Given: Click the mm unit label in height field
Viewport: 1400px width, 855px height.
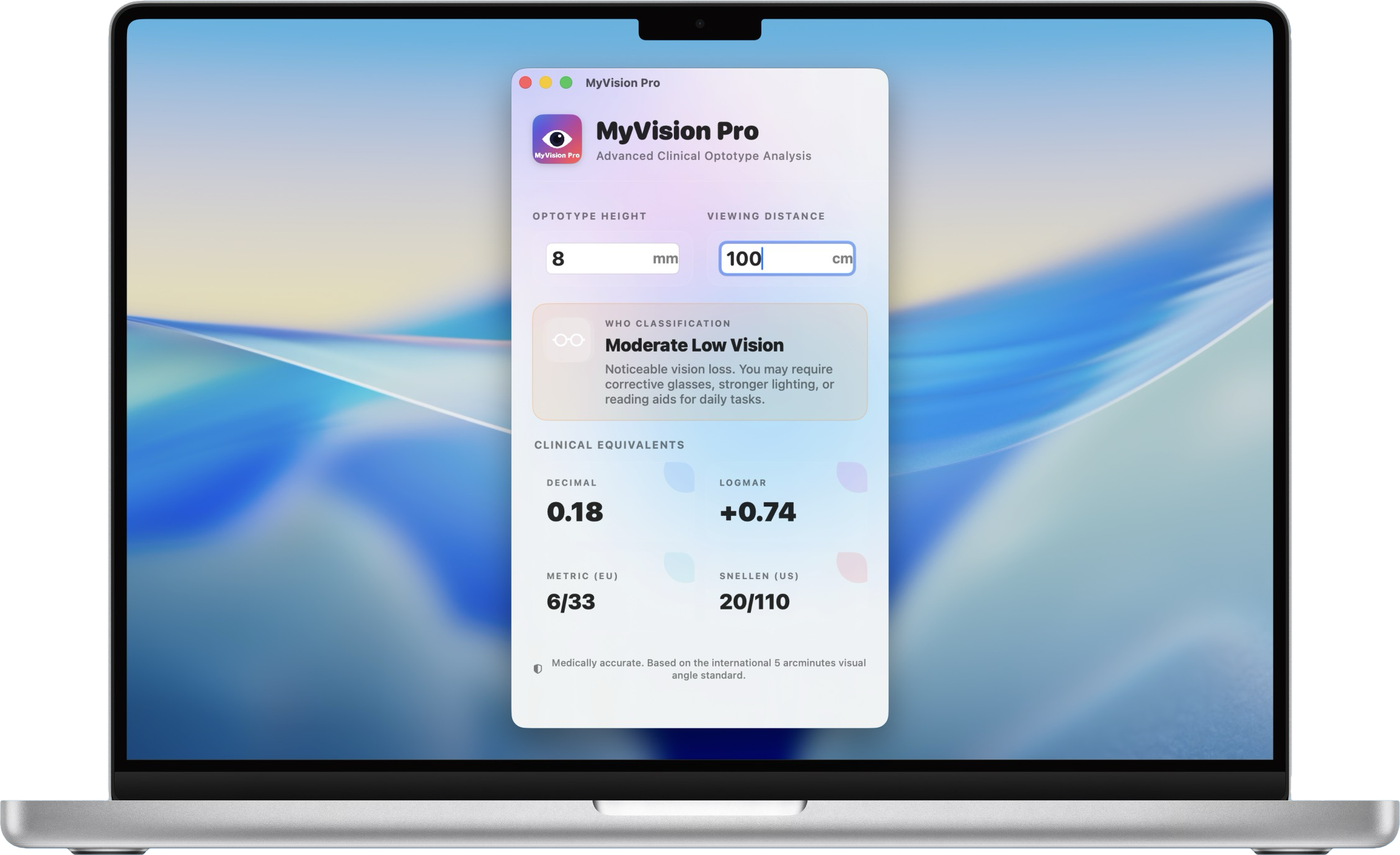Looking at the screenshot, I should [665, 259].
